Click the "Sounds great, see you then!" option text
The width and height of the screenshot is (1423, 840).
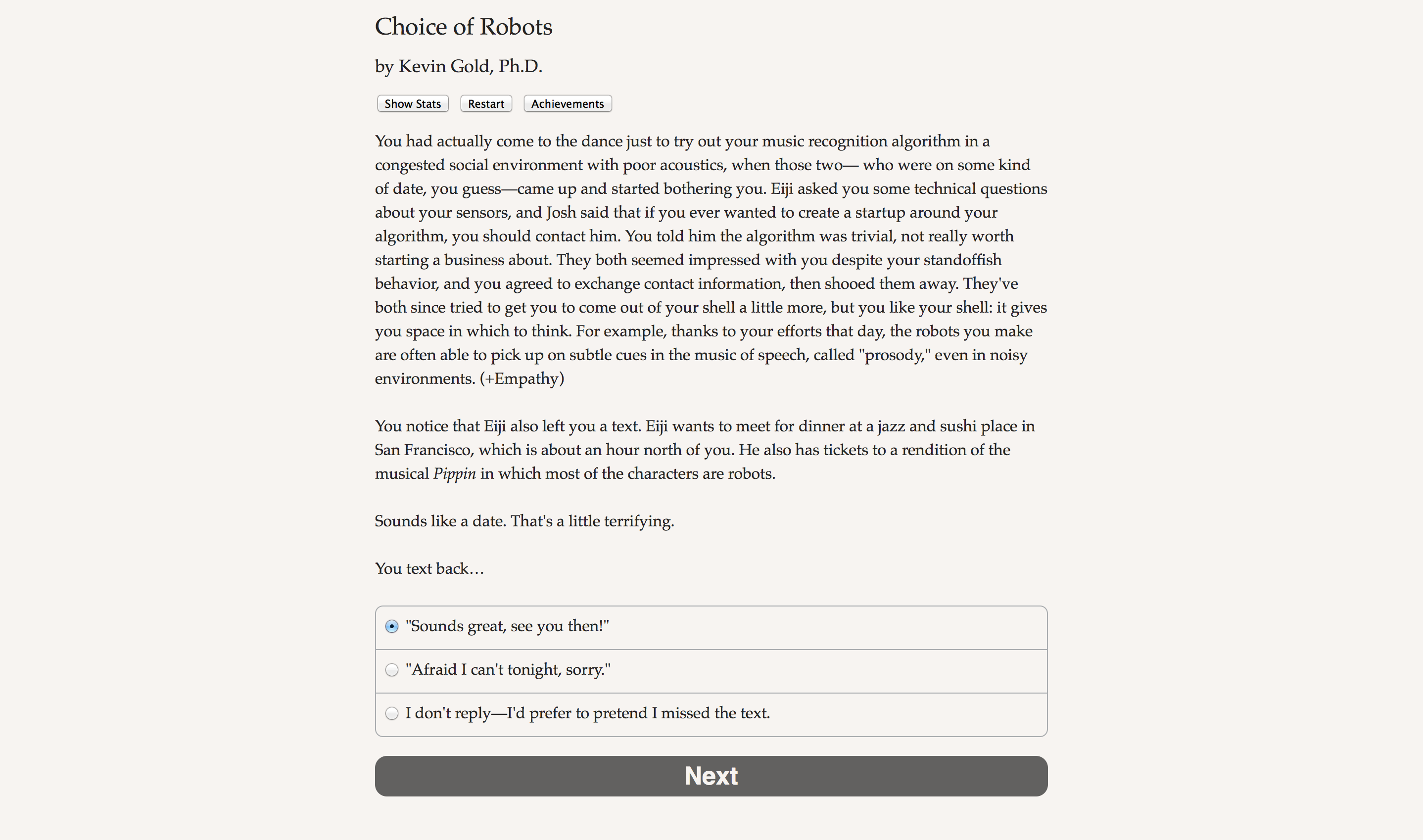[507, 626]
